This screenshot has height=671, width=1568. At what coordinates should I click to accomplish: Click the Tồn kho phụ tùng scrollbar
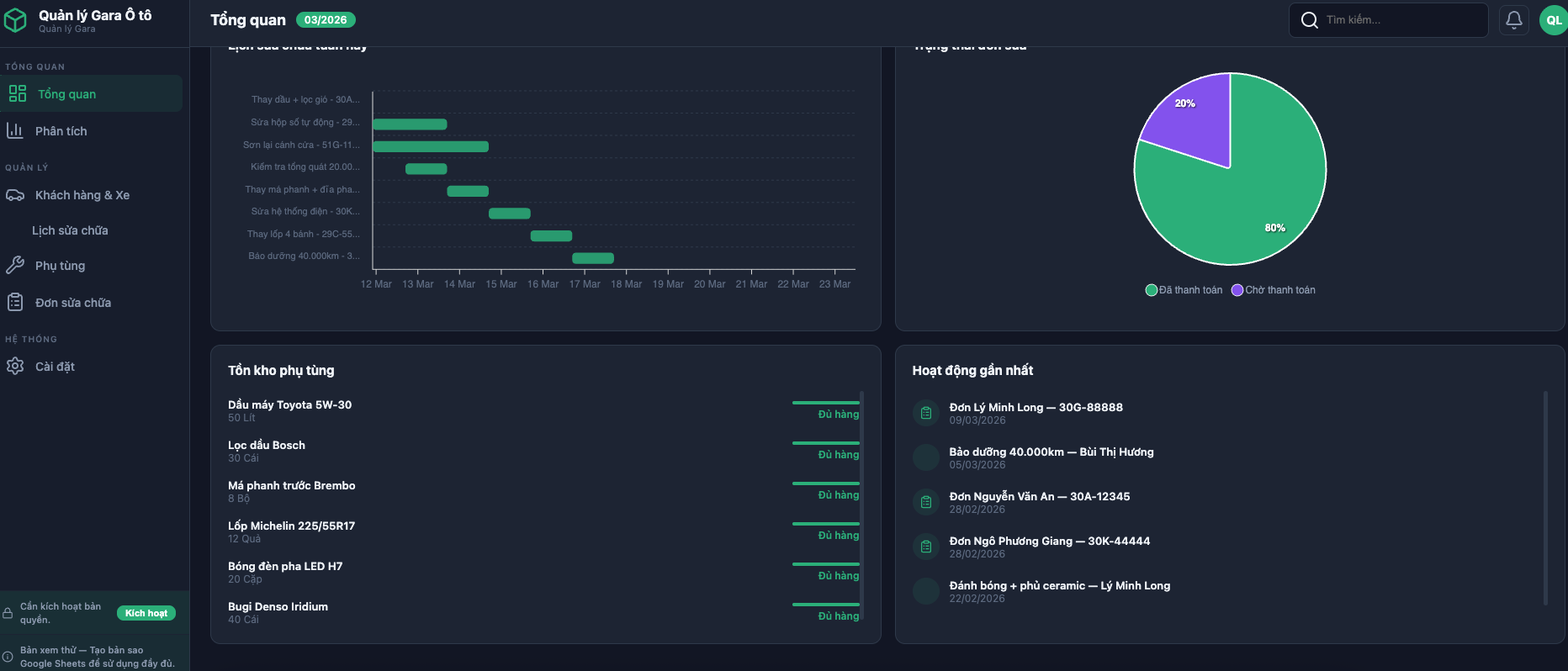tap(861, 505)
